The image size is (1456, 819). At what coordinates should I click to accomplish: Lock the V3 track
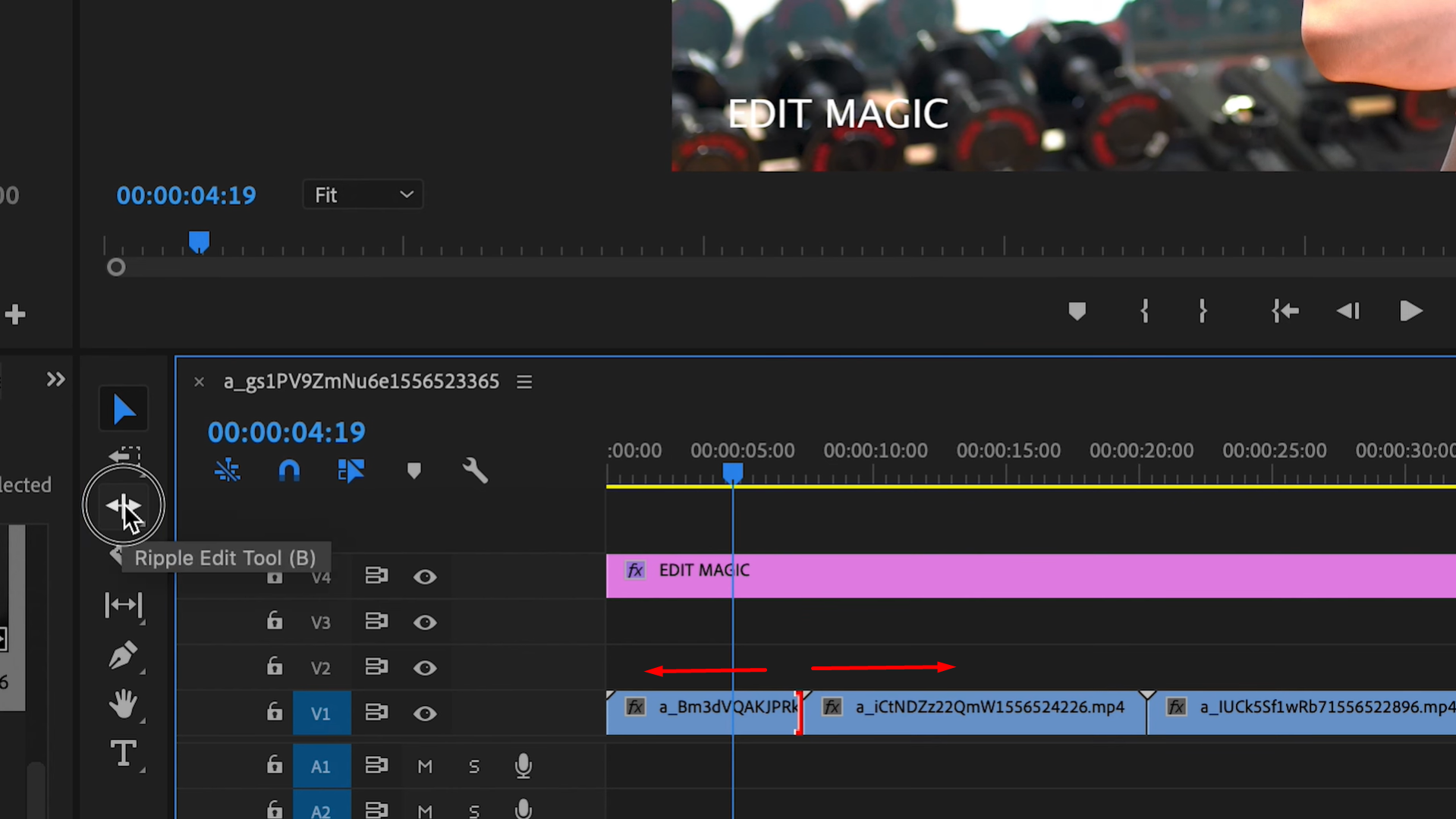274,622
